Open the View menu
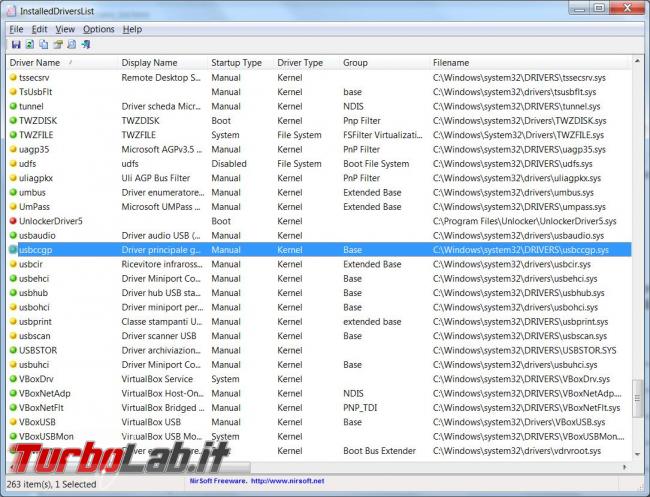Screen dimensions: 650x497 click(65, 29)
